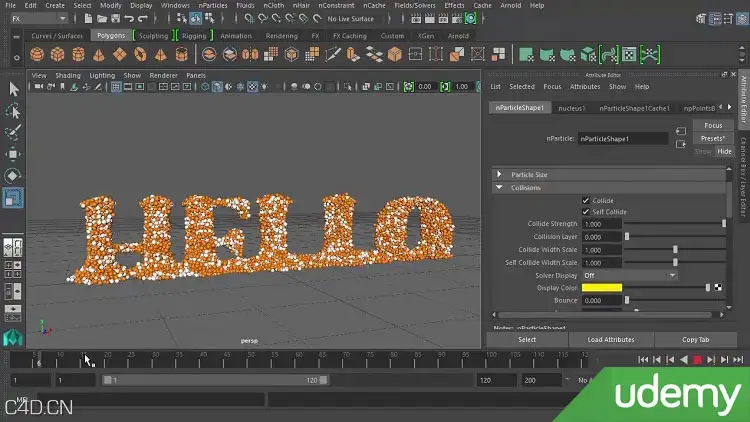Activate the Paint selection tool
Viewport: 750px width, 422px height.
[13, 133]
